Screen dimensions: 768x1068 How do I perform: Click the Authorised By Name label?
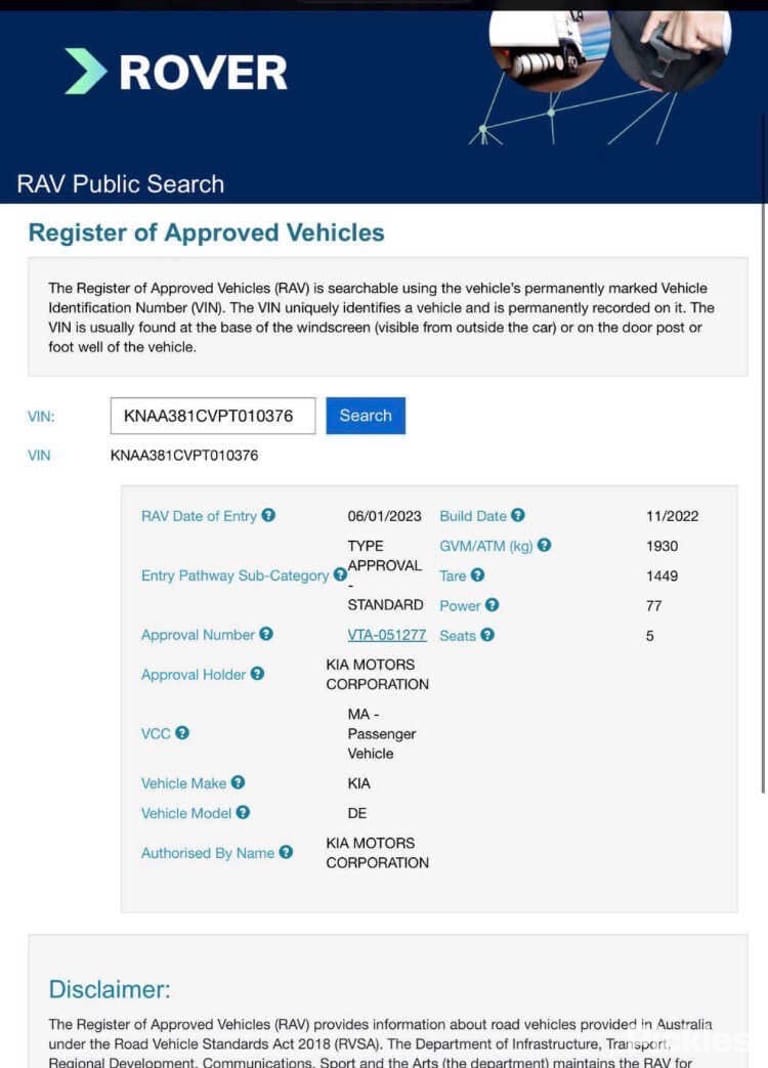click(208, 853)
